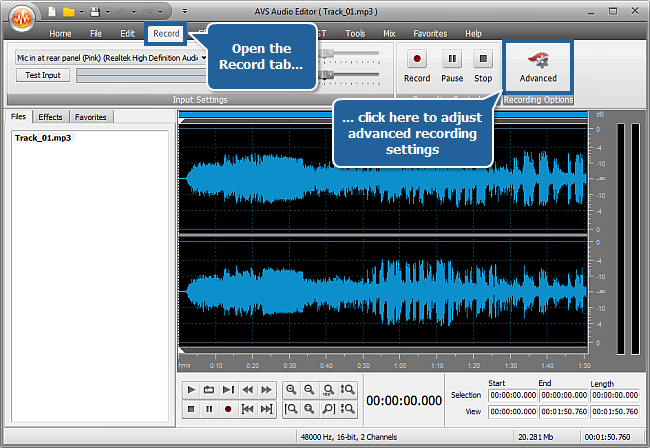Viewport: 650px width, 448px height.
Task: Create a new file from quick access toolbar
Action: pyautogui.click(x=52, y=12)
